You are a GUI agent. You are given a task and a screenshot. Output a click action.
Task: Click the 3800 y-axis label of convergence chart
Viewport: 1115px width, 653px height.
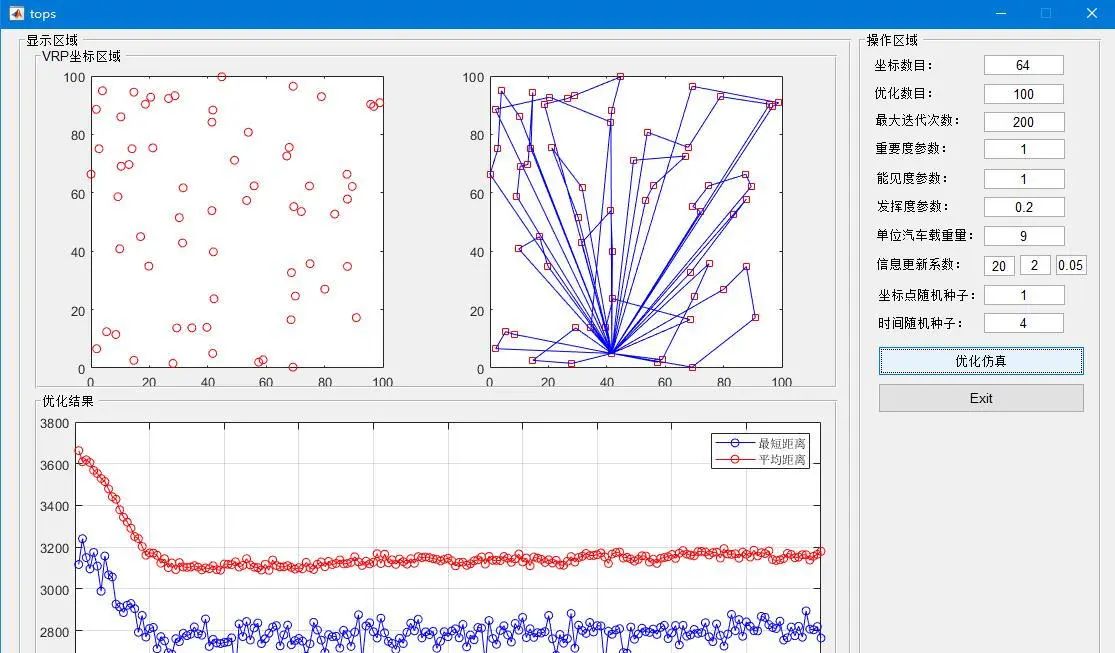click(x=54, y=423)
